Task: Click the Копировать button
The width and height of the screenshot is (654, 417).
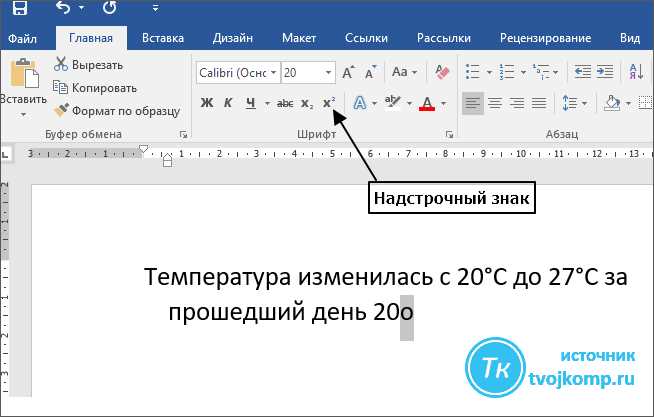Action: pos(95,88)
